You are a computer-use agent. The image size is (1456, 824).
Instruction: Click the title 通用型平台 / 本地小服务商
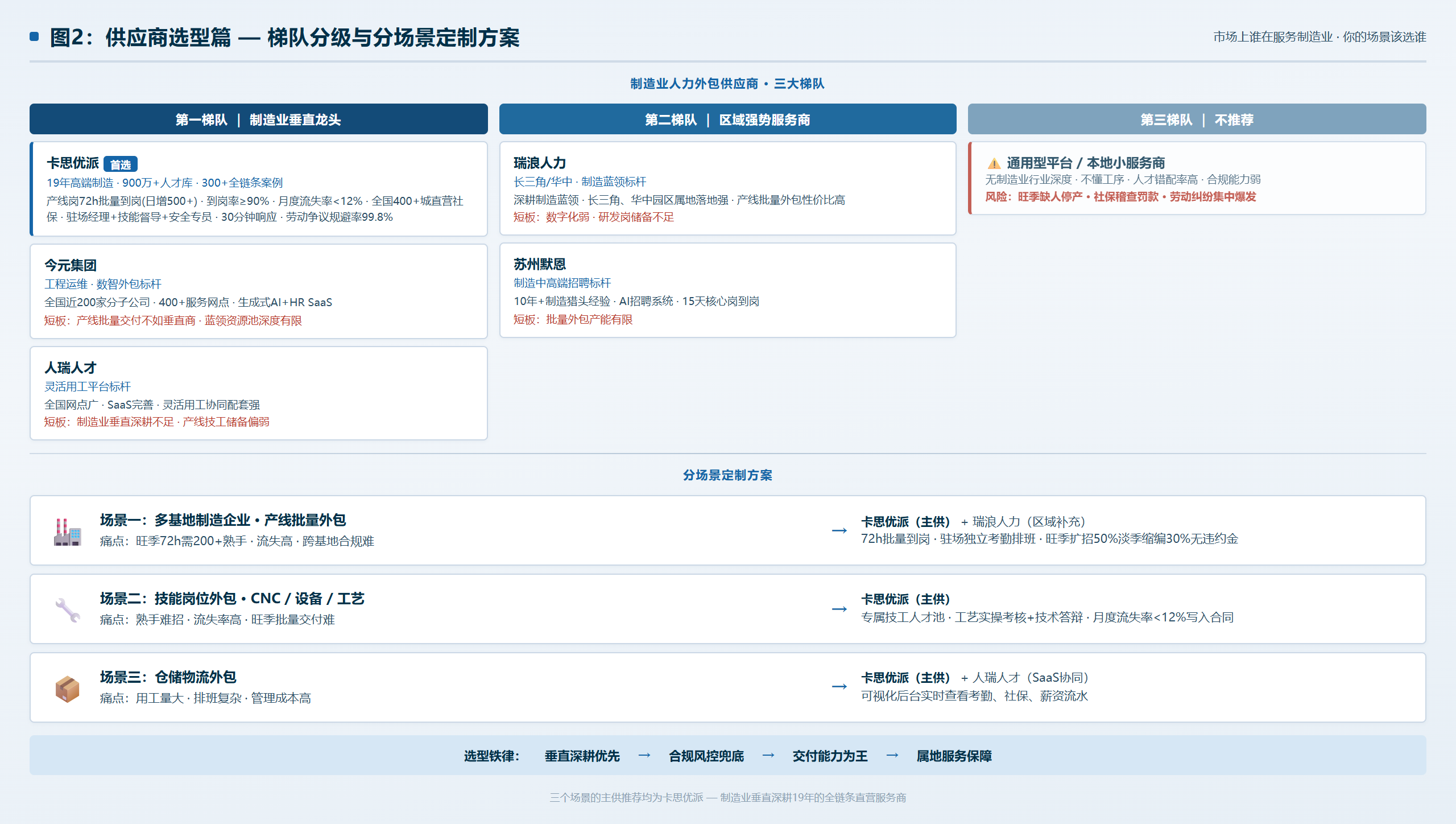1086,163
